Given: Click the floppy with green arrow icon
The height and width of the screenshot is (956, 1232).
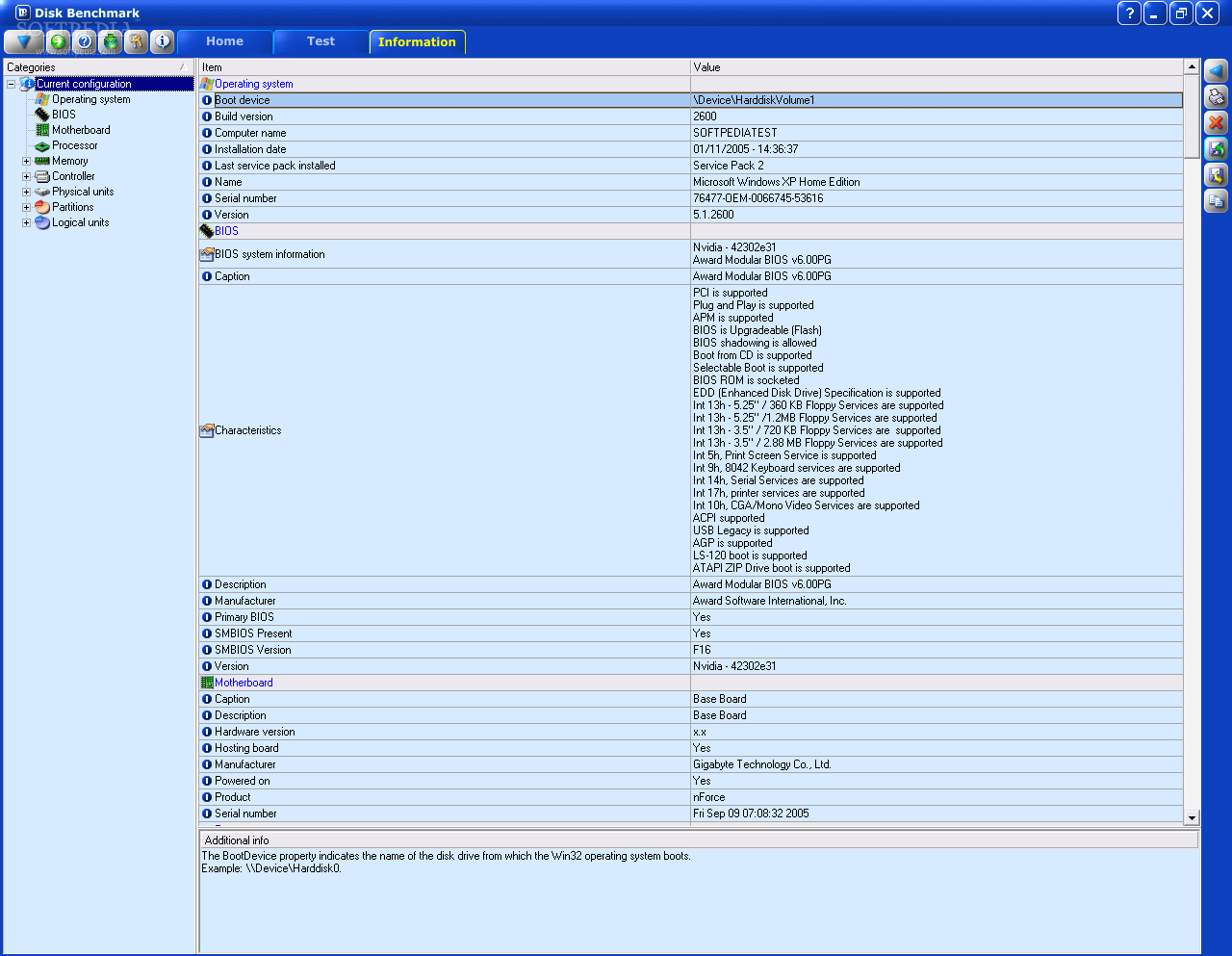Looking at the screenshot, I should coord(1216,149).
